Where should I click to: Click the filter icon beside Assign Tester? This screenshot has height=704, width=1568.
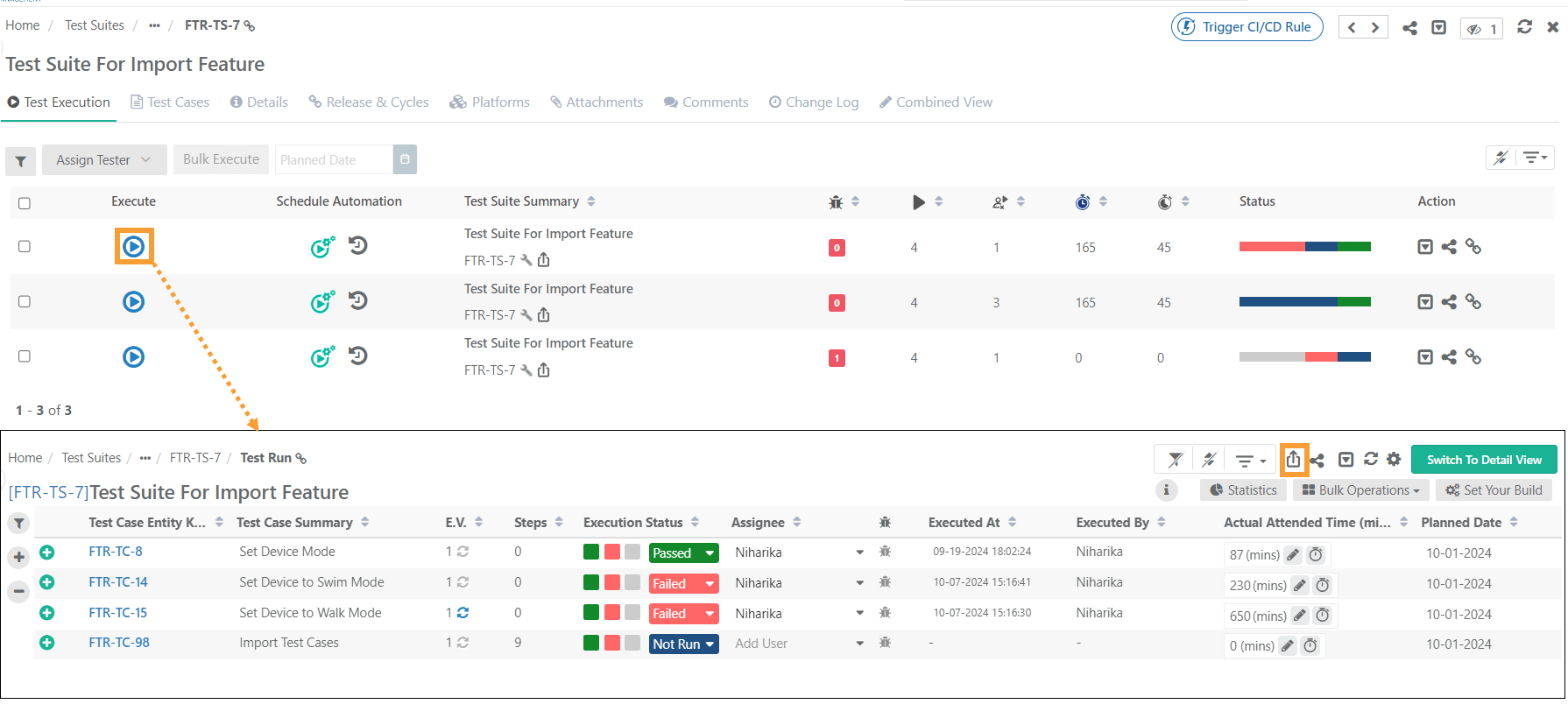tap(20, 161)
